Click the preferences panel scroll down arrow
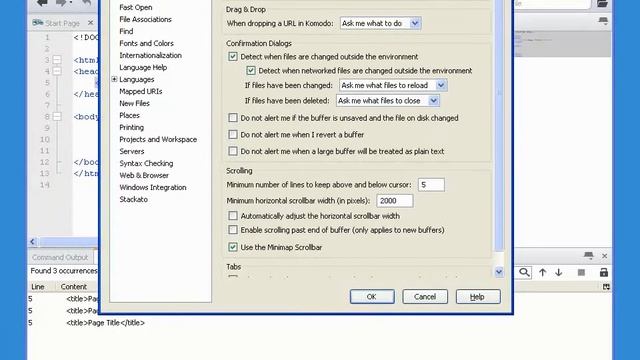 (499, 272)
